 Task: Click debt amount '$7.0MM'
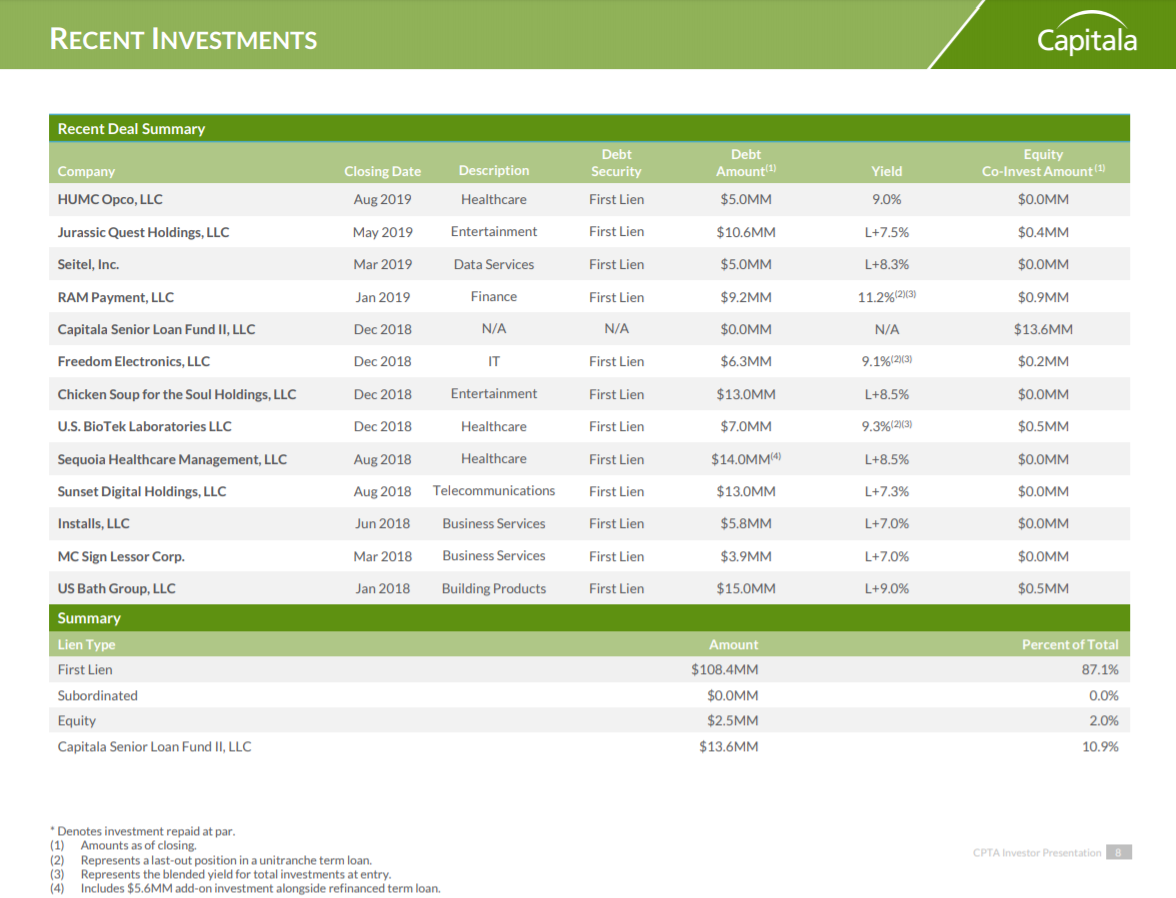coord(746,427)
